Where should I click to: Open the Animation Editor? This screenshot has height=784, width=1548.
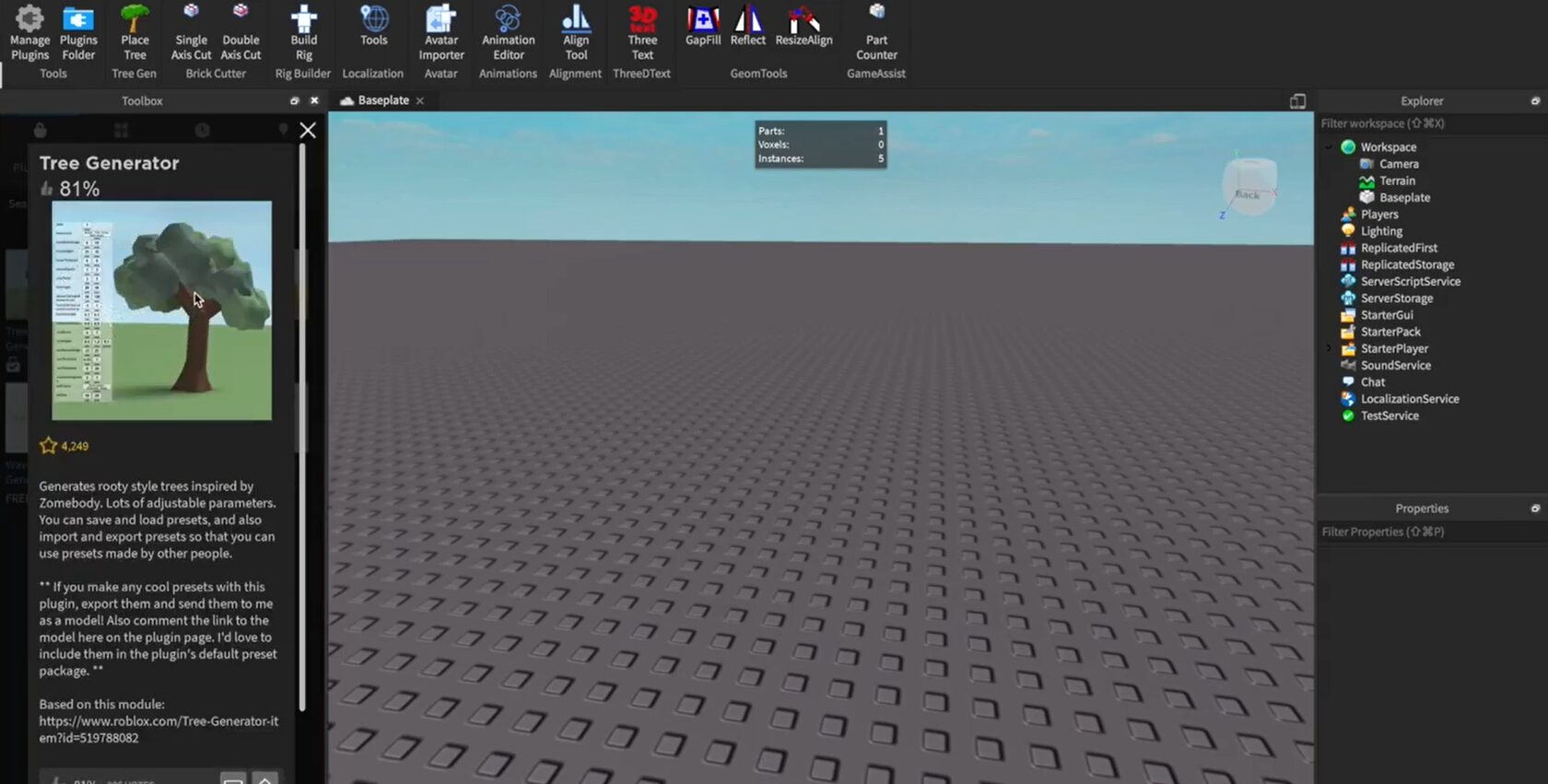[x=508, y=33]
